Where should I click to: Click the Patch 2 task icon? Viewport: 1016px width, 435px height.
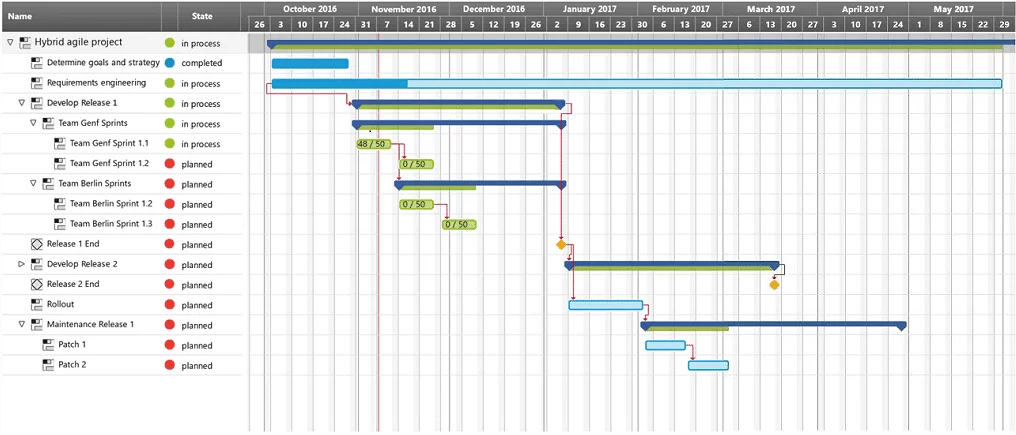coord(49,365)
